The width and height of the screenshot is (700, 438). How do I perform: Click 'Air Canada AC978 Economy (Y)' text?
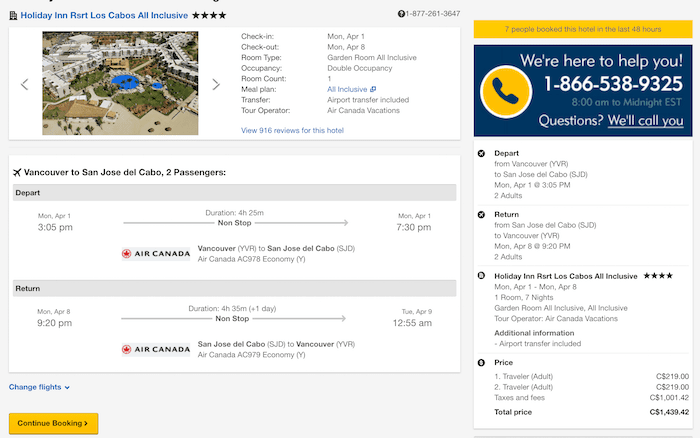point(251,259)
